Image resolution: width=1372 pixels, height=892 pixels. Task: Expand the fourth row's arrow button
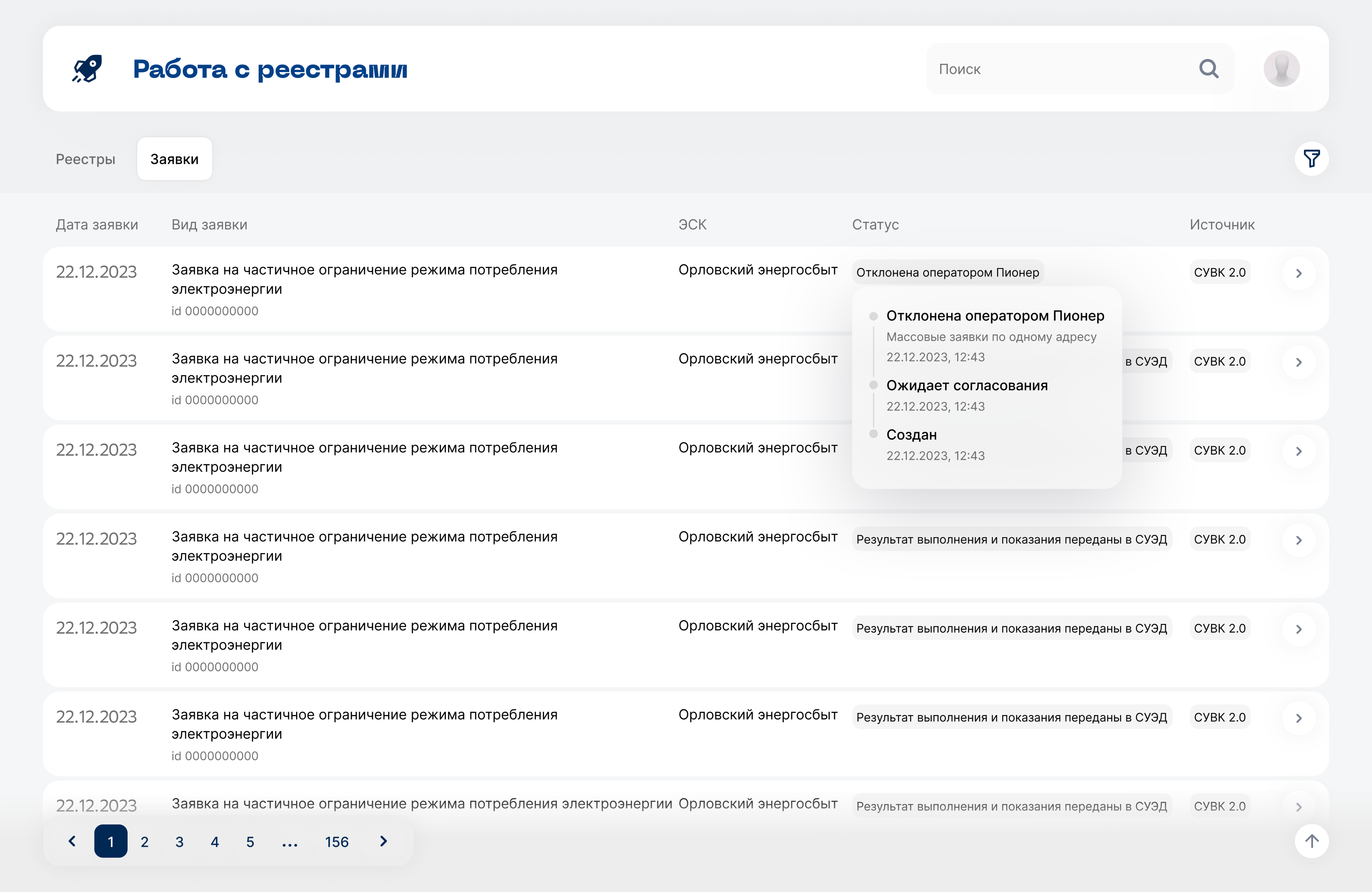point(1299,540)
